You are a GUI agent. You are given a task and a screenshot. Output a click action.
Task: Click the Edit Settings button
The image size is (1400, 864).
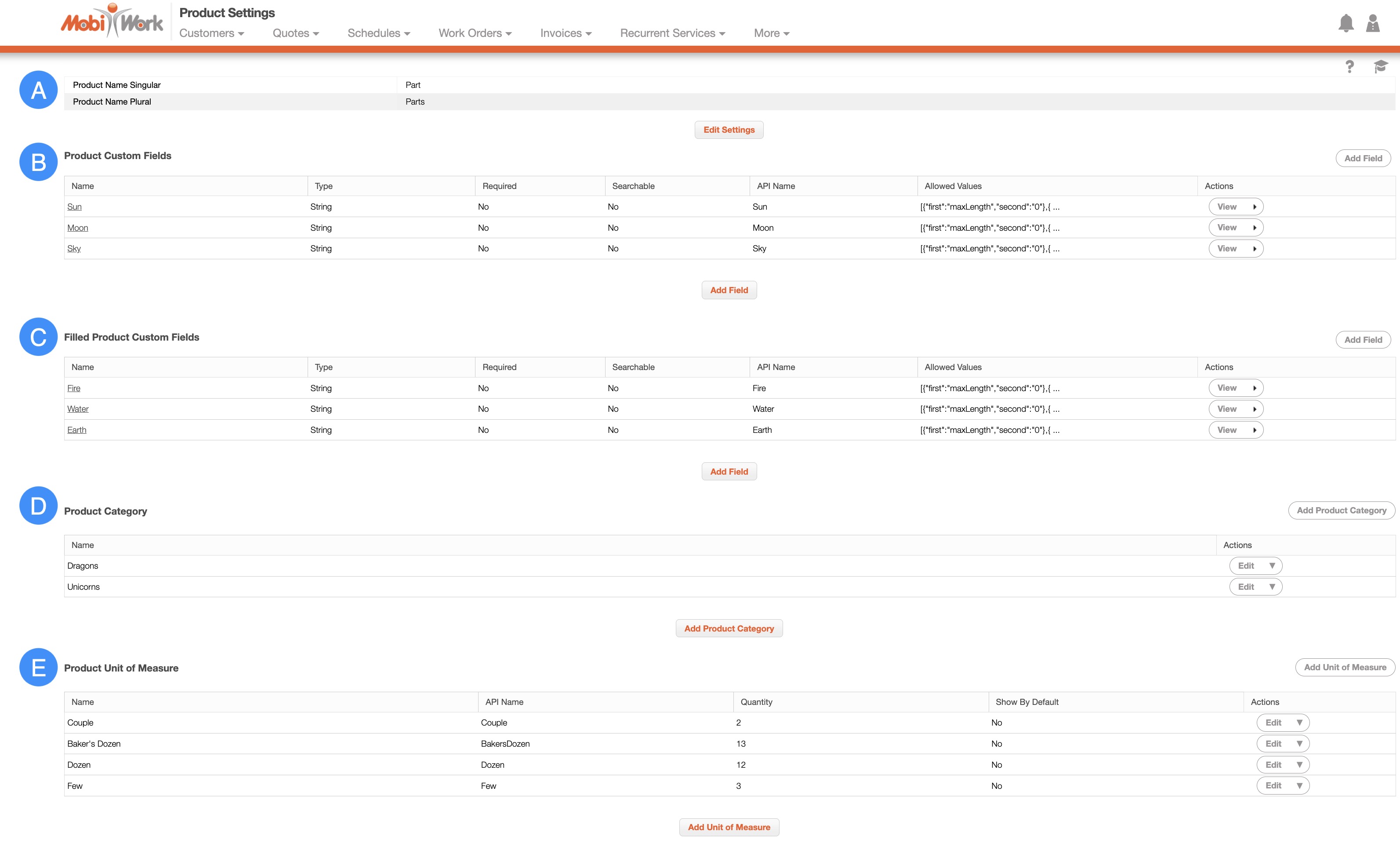(729, 130)
